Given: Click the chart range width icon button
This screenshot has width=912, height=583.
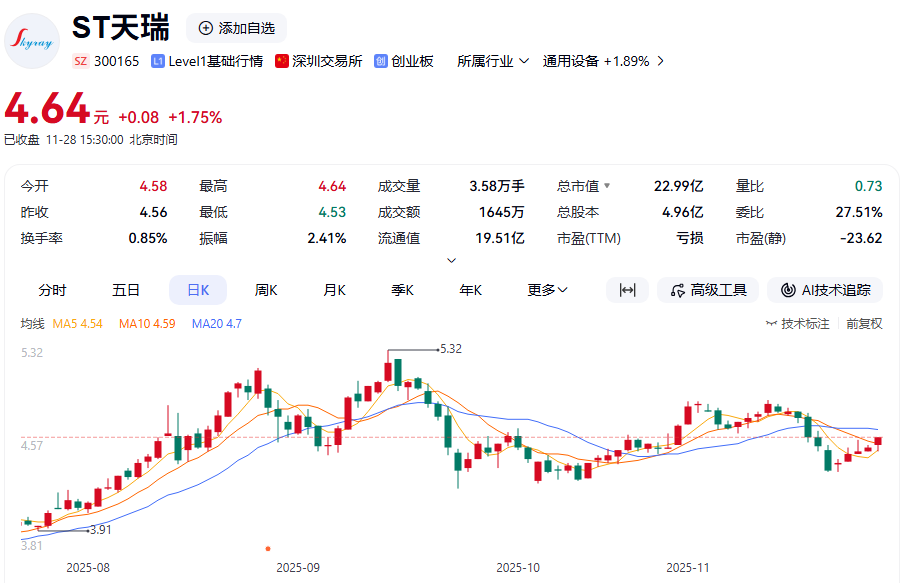Looking at the screenshot, I should [x=627, y=290].
